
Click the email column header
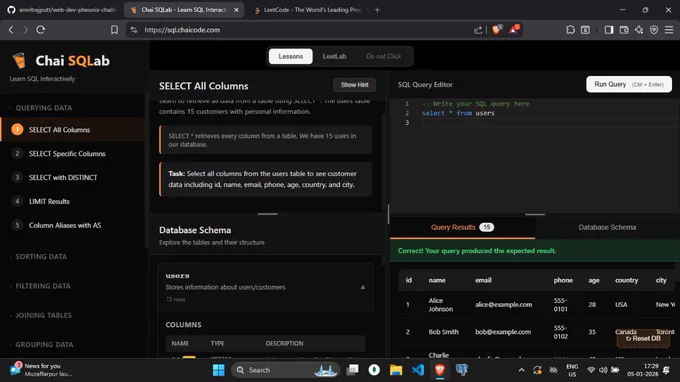(x=483, y=280)
